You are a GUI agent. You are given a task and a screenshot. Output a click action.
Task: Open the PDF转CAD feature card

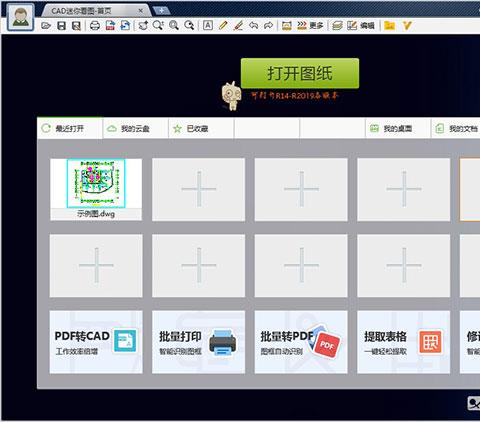96,342
